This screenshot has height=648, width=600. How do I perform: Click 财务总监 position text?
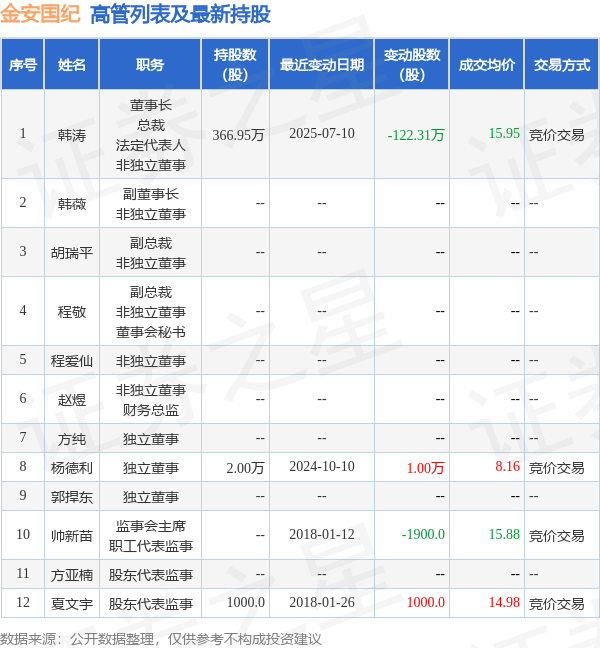pos(150,410)
